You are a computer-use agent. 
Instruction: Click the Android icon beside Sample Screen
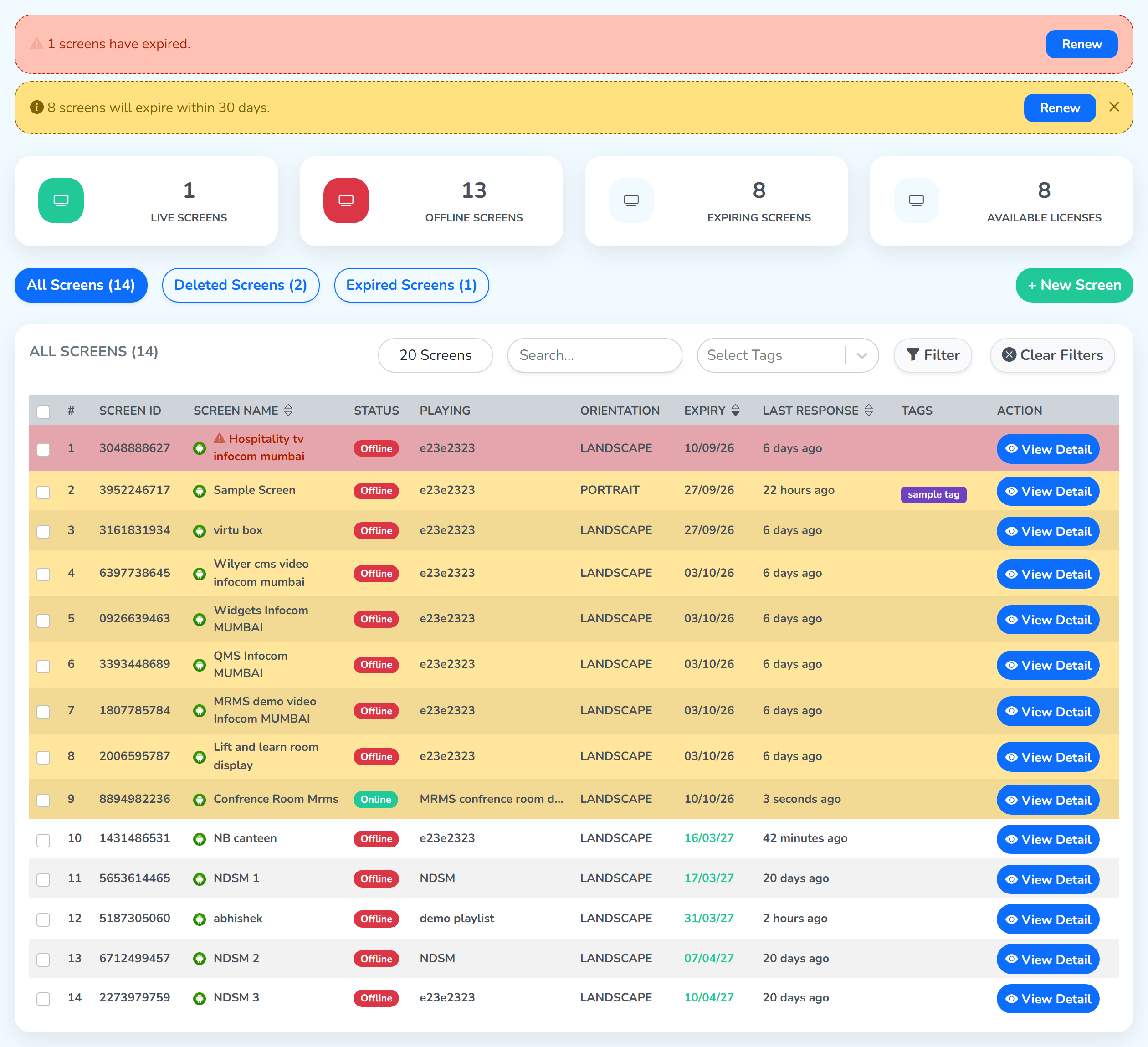coord(200,491)
